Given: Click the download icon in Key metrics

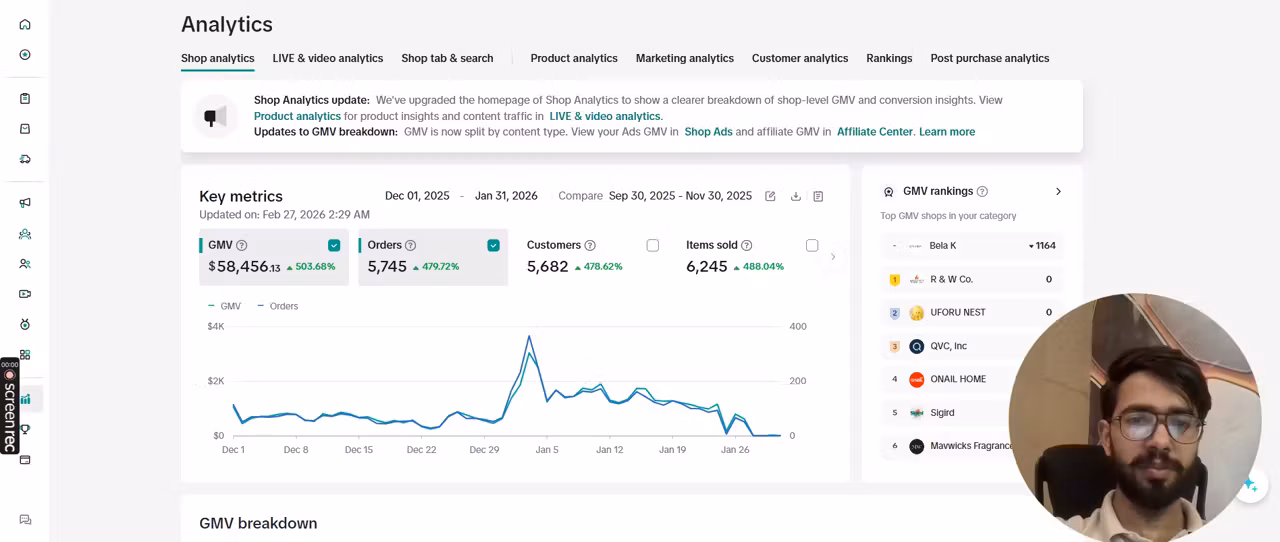Looking at the screenshot, I should click(796, 196).
